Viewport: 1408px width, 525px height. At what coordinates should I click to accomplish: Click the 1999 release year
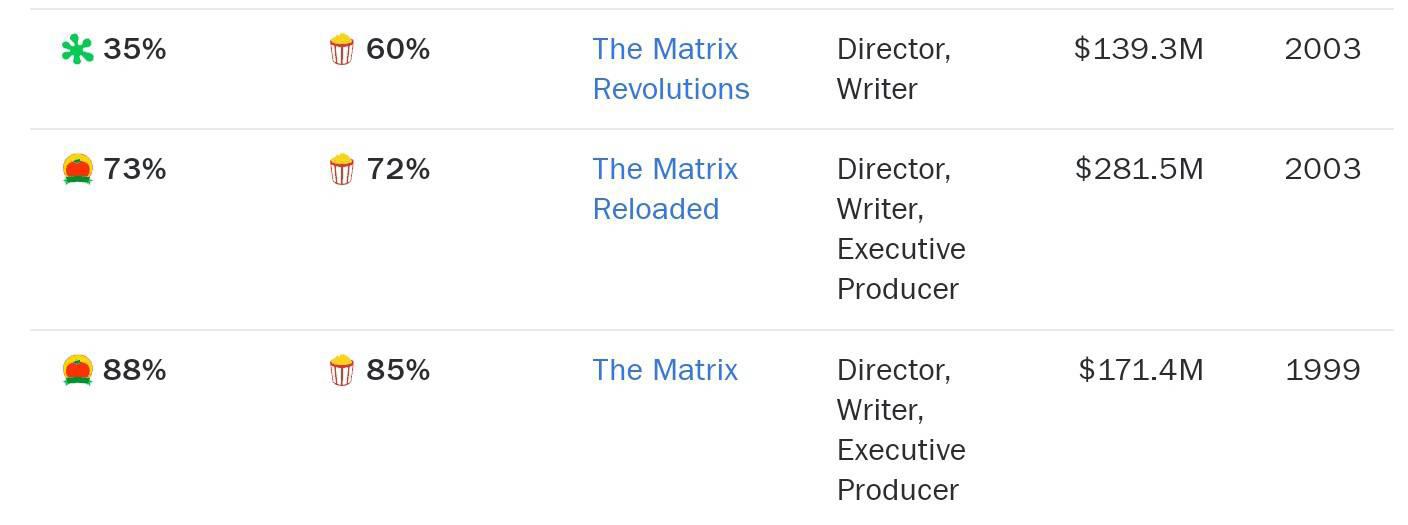click(1323, 370)
